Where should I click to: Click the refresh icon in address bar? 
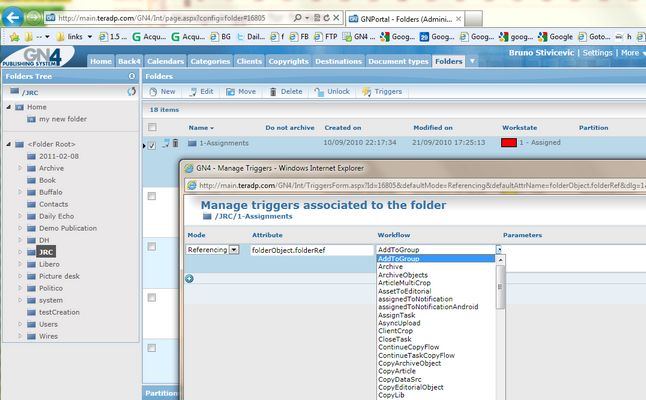(x=326, y=18)
